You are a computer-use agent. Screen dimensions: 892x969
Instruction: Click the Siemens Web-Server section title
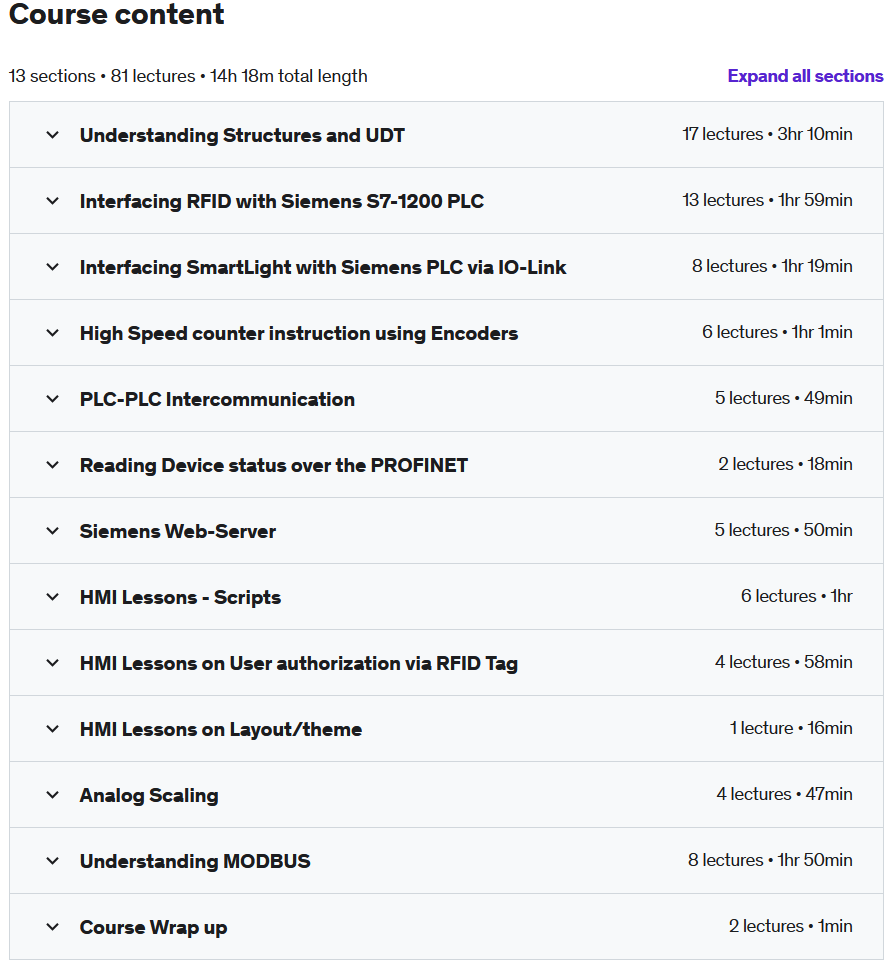(178, 531)
